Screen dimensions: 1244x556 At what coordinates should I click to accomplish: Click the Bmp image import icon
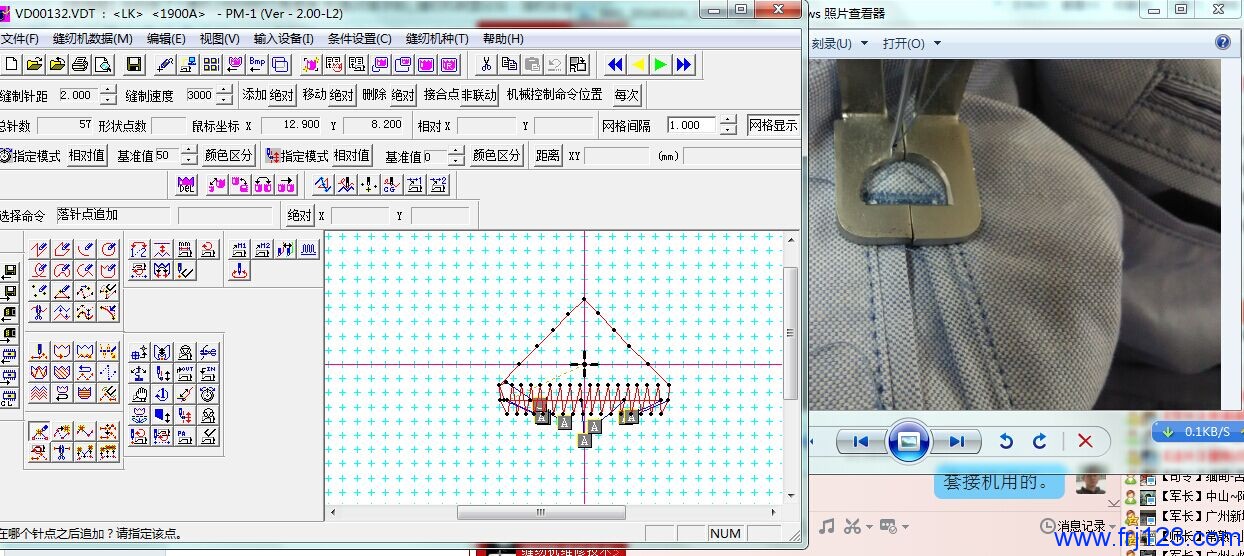pos(257,65)
